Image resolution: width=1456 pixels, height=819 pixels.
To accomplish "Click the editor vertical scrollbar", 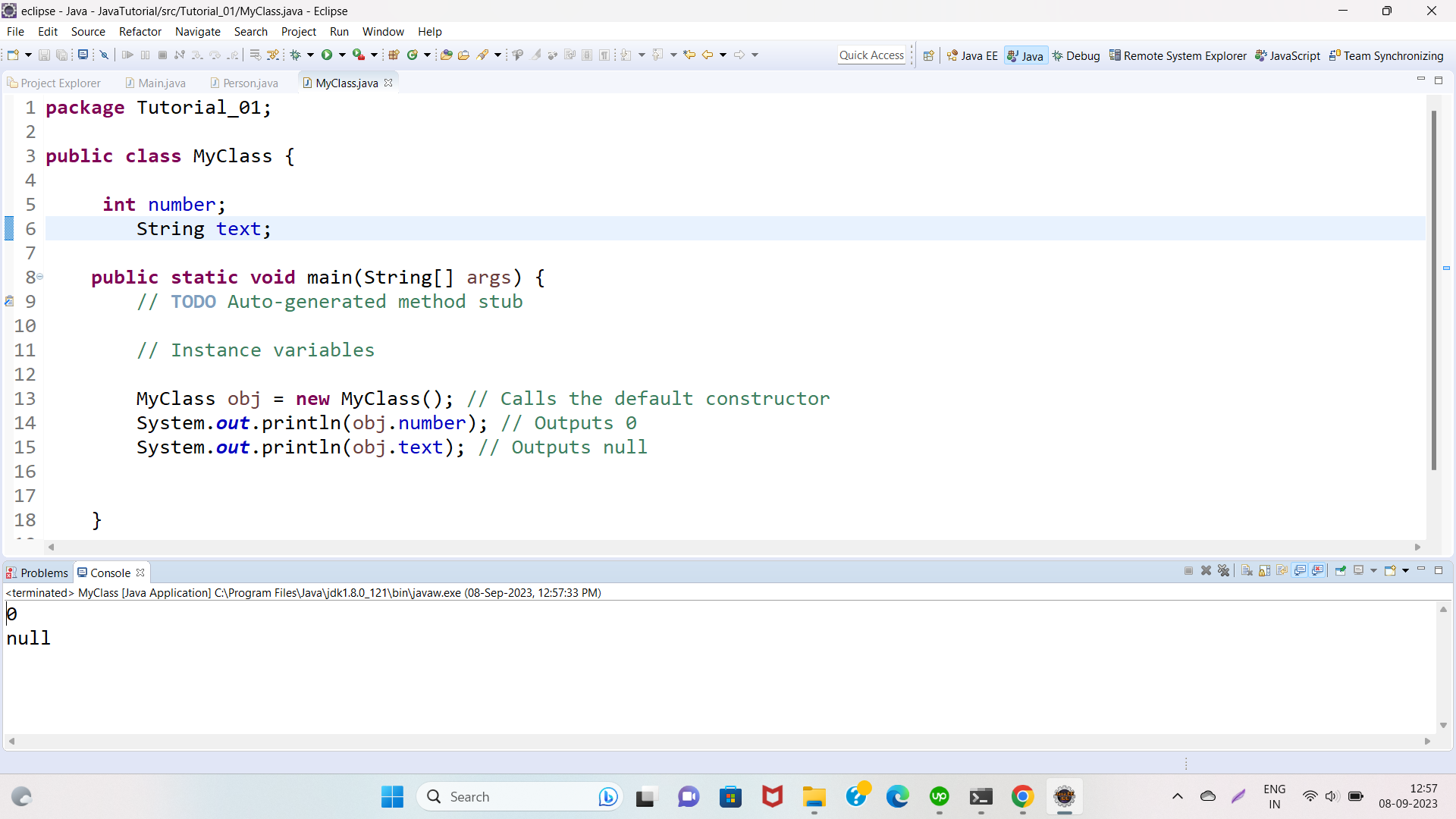I will [x=1433, y=288].
